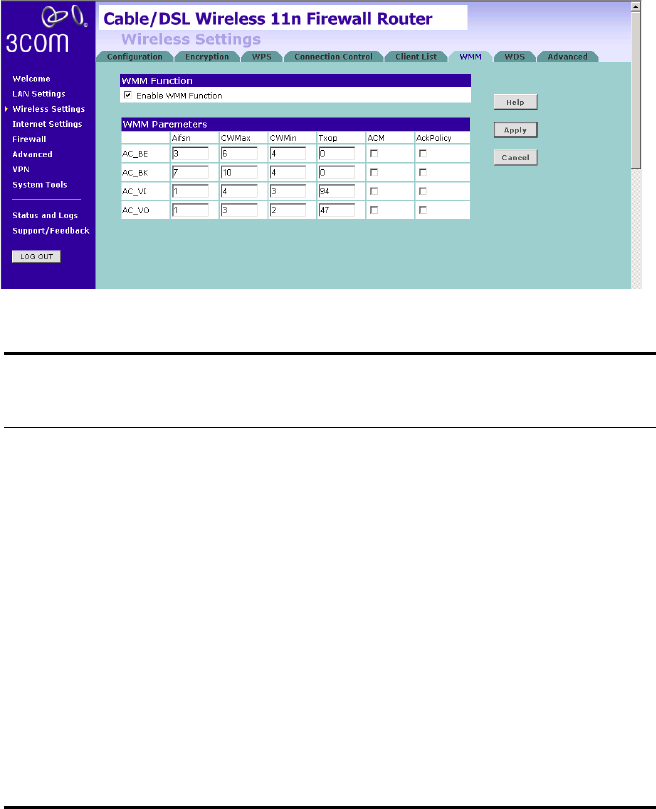The width and height of the screenshot is (656, 809).
Task: Click the vertical scrollbar thumb
Action: pyautogui.click(x=636, y=90)
